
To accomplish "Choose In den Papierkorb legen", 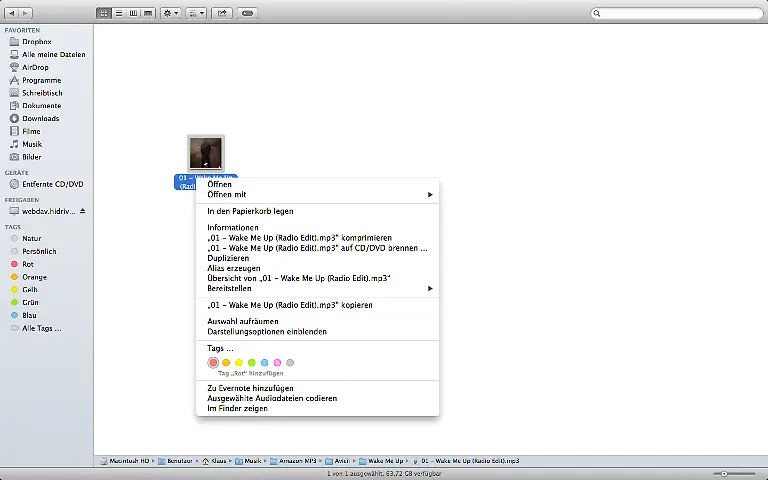I will 317,211.
